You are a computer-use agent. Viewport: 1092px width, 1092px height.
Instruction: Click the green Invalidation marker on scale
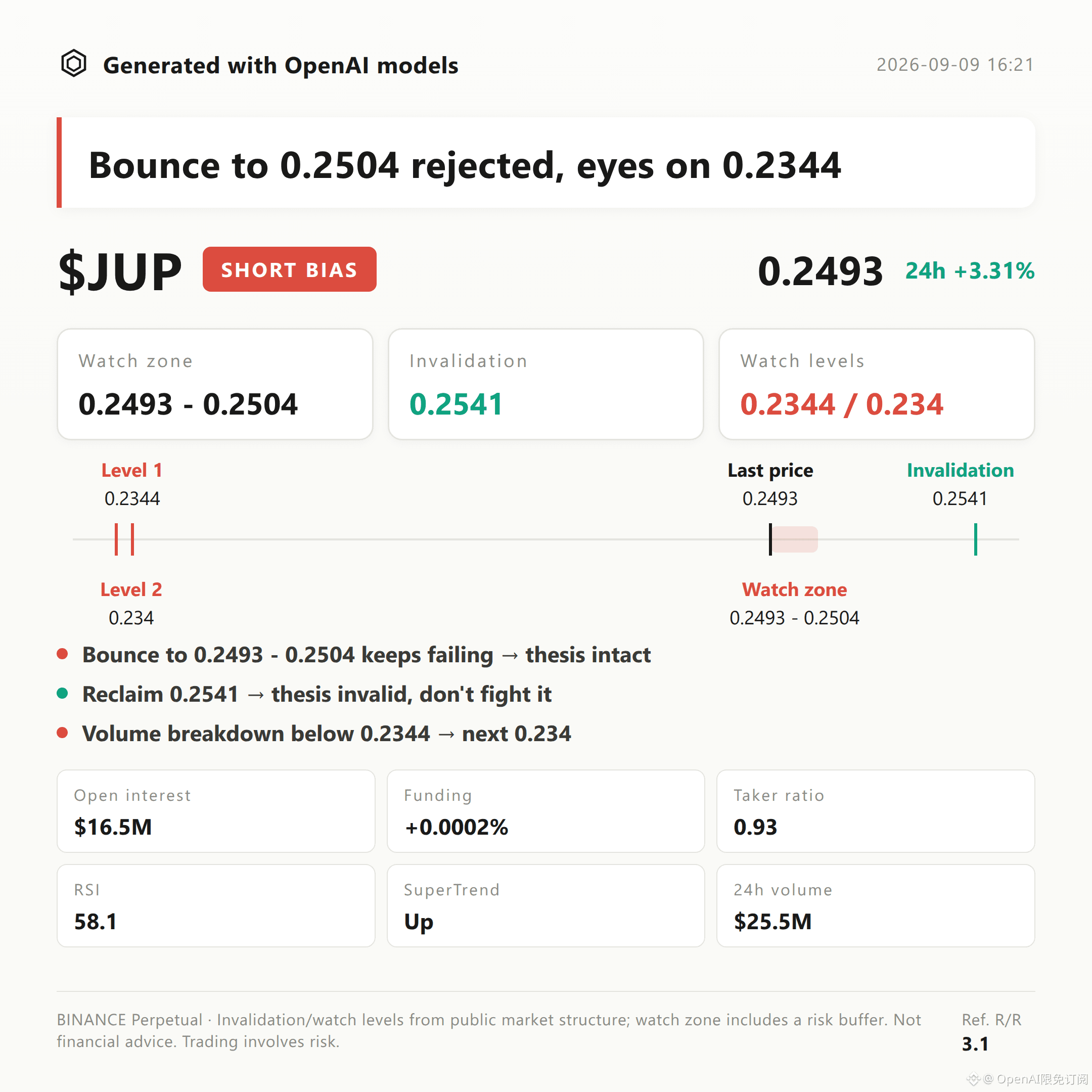(976, 539)
